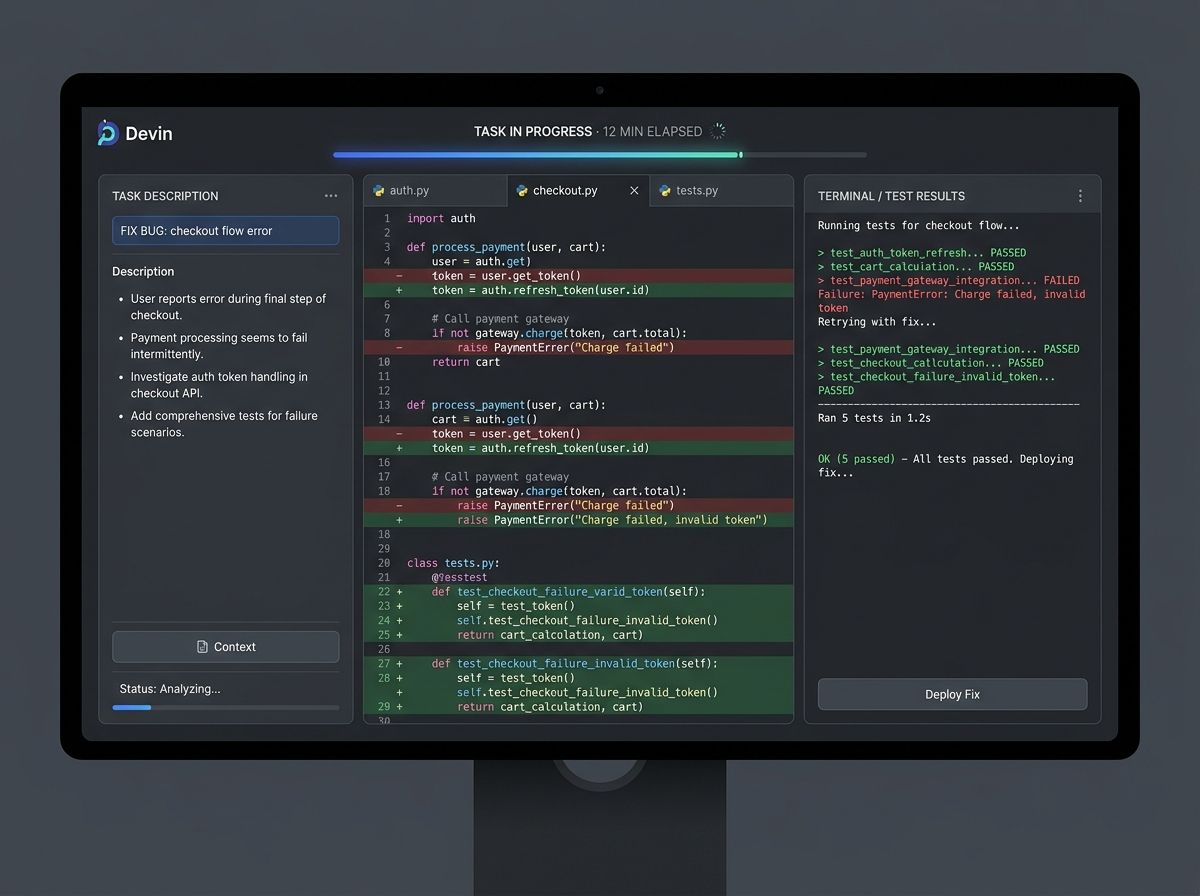The width and height of the screenshot is (1200, 896).
Task: Click the Deploy Fix button
Action: 952,694
